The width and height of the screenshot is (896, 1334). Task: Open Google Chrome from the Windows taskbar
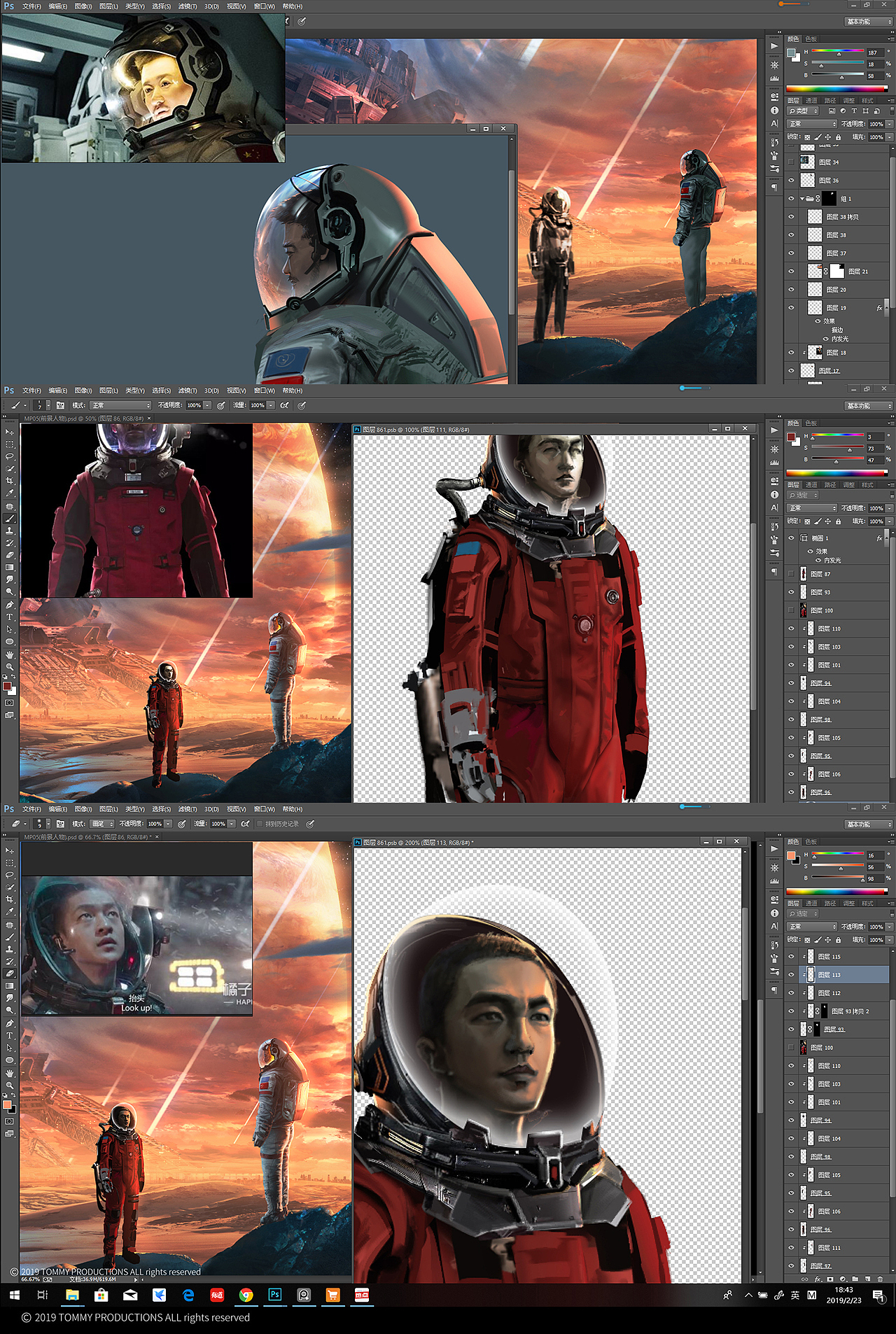(x=246, y=1295)
